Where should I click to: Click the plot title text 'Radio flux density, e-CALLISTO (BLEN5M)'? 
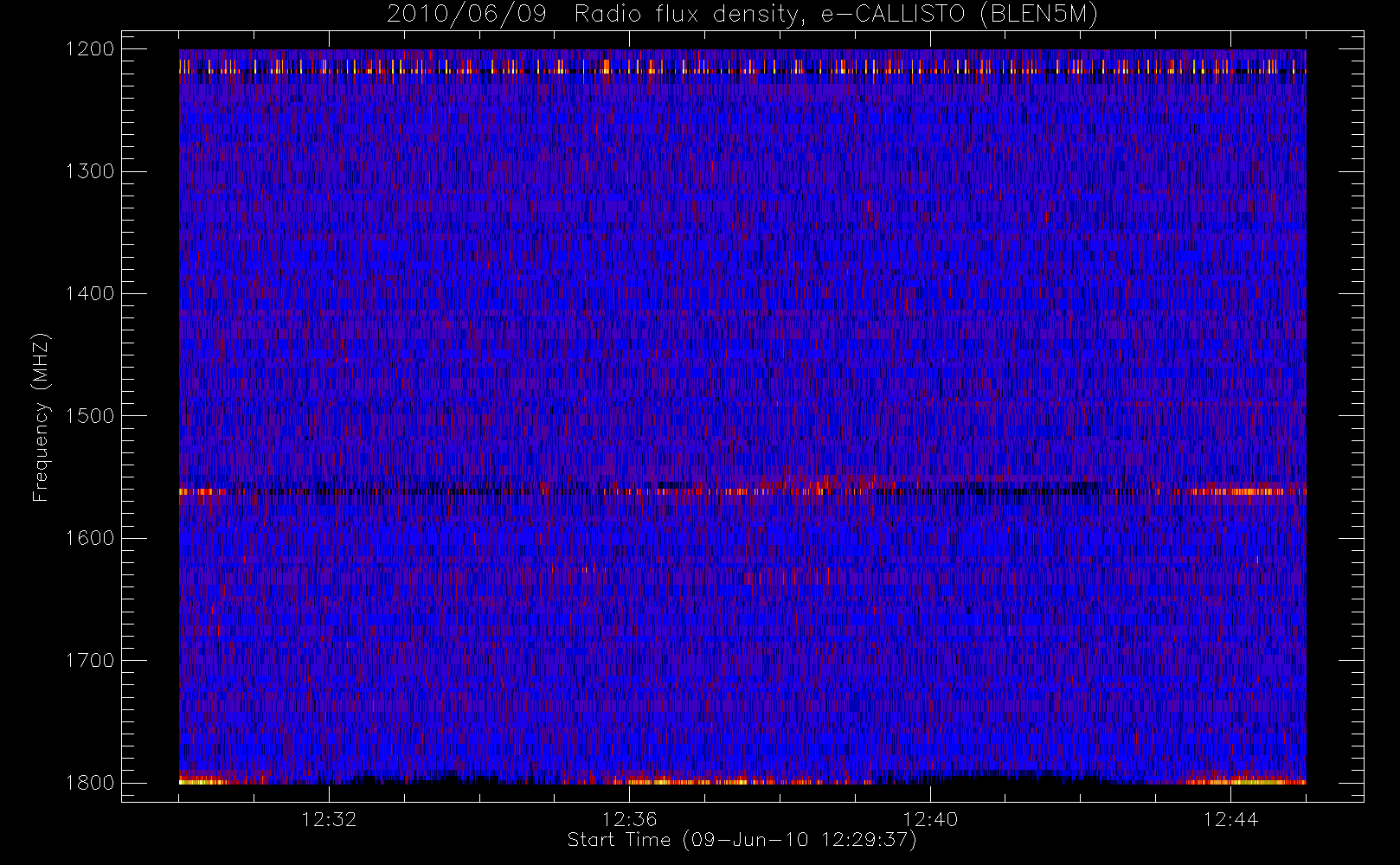pyautogui.click(x=836, y=15)
